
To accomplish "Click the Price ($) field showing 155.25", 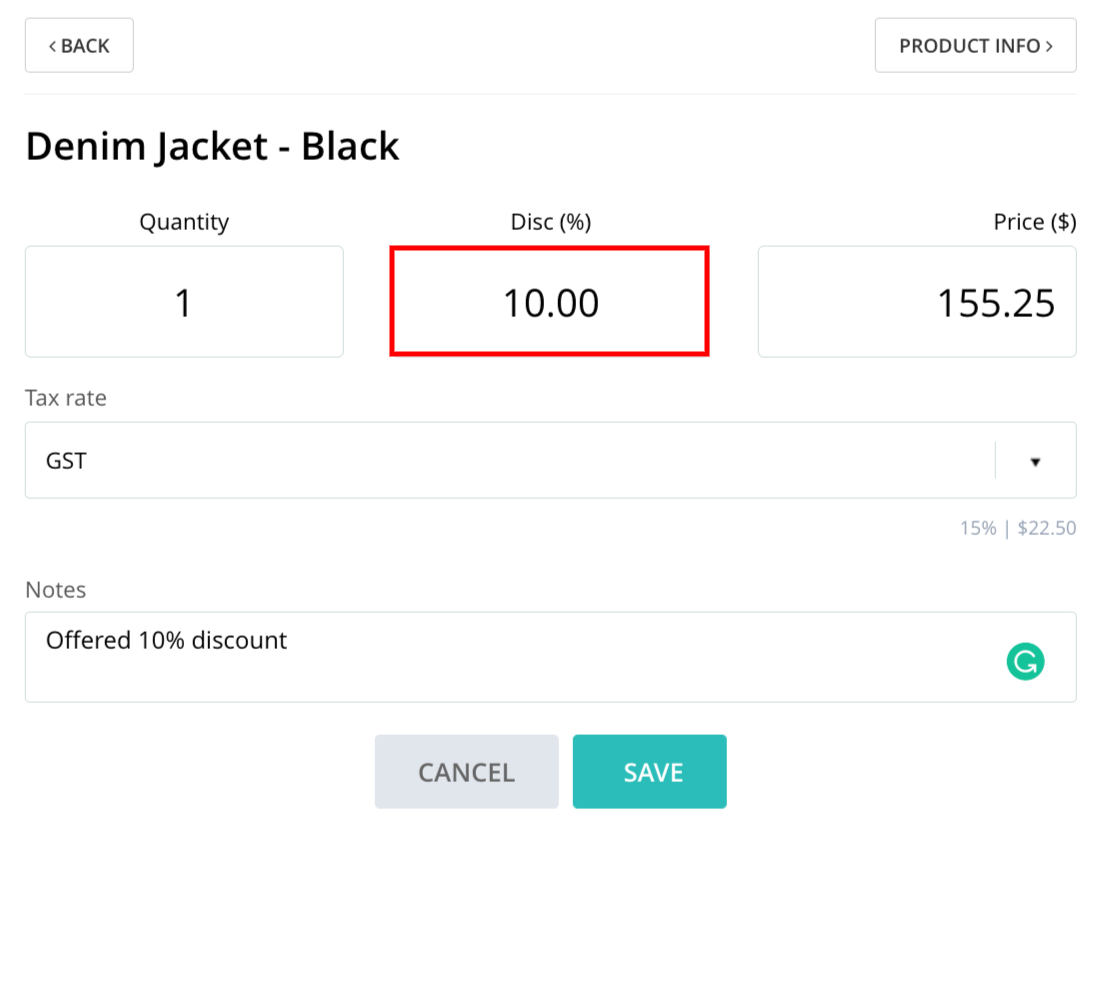I will pyautogui.click(x=917, y=302).
